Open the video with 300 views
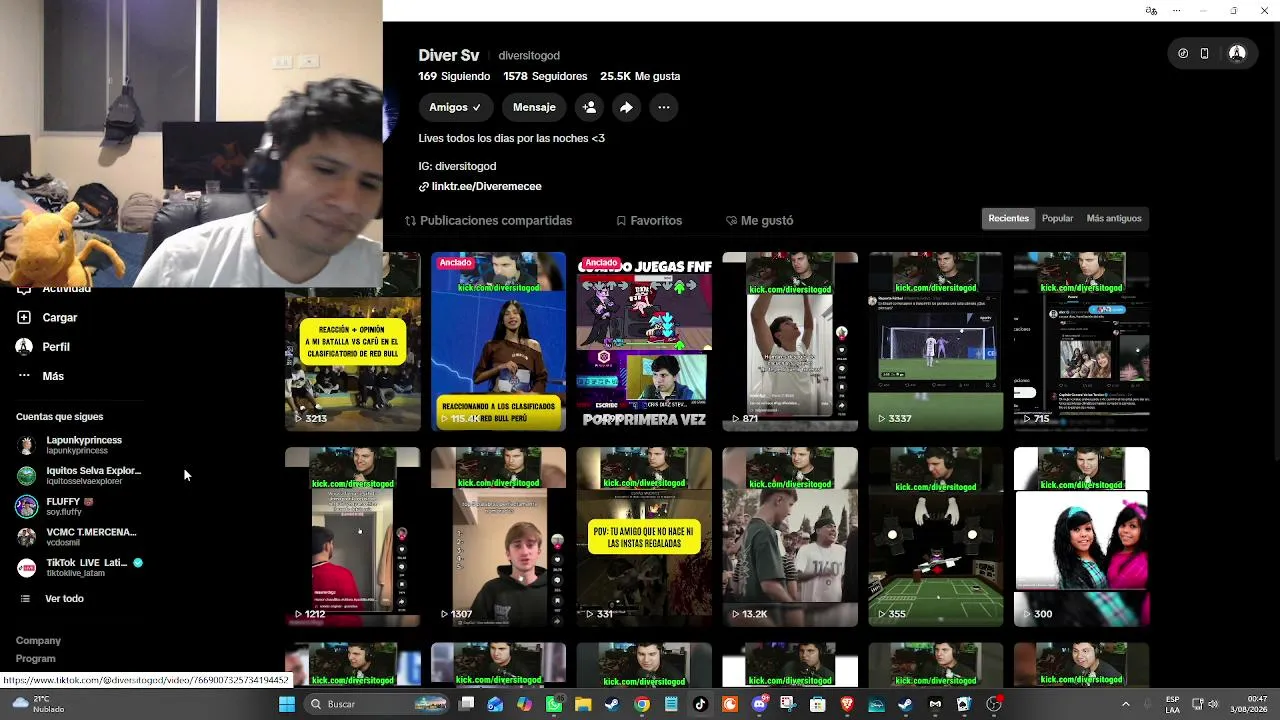Image resolution: width=1280 pixels, height=720 pixels. [1082, 537]
